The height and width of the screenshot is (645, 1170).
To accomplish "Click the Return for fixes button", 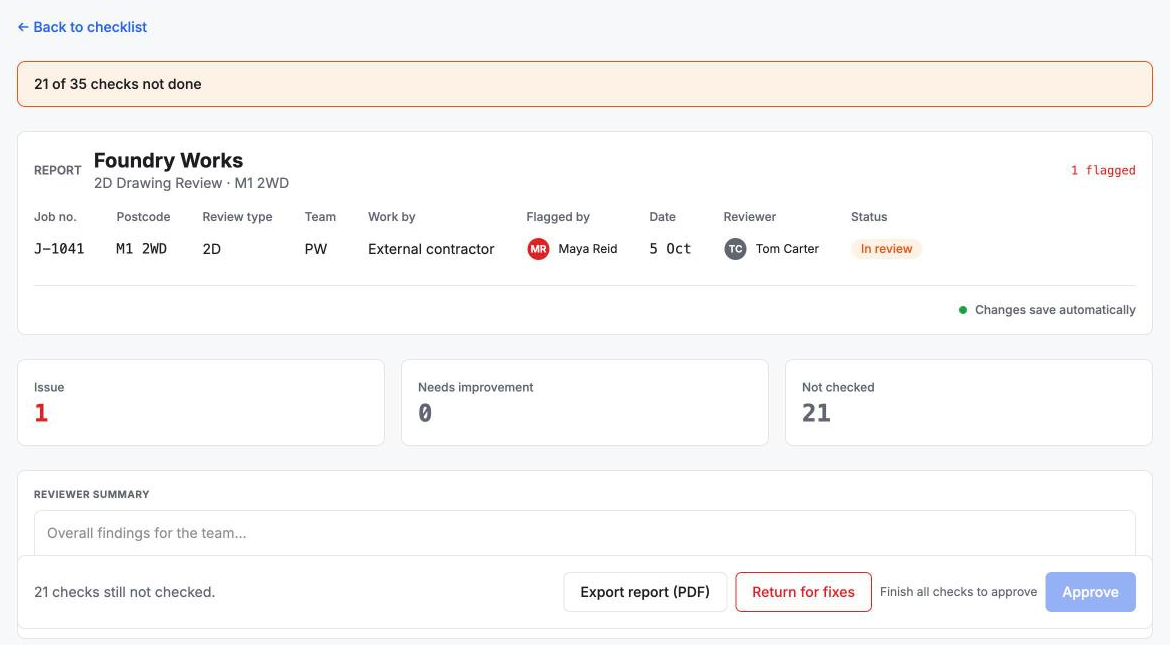I will point(803,592).
